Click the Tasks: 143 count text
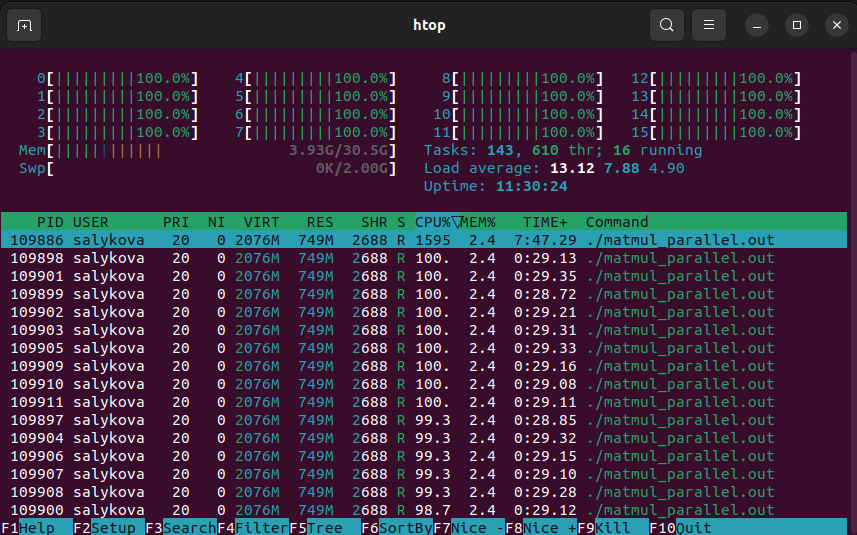This screenshot has height=535, width=857. click(469, 150)
